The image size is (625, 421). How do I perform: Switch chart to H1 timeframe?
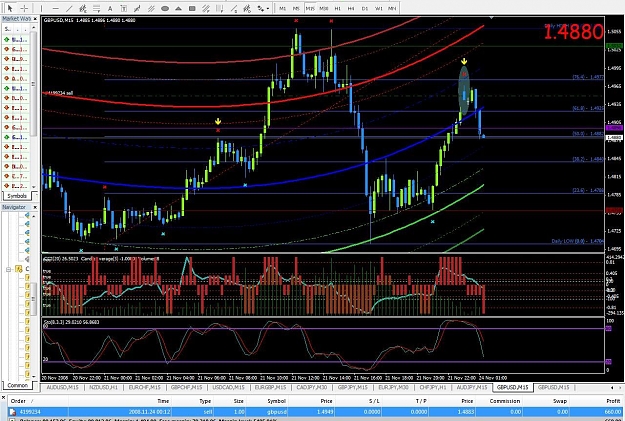337,8
